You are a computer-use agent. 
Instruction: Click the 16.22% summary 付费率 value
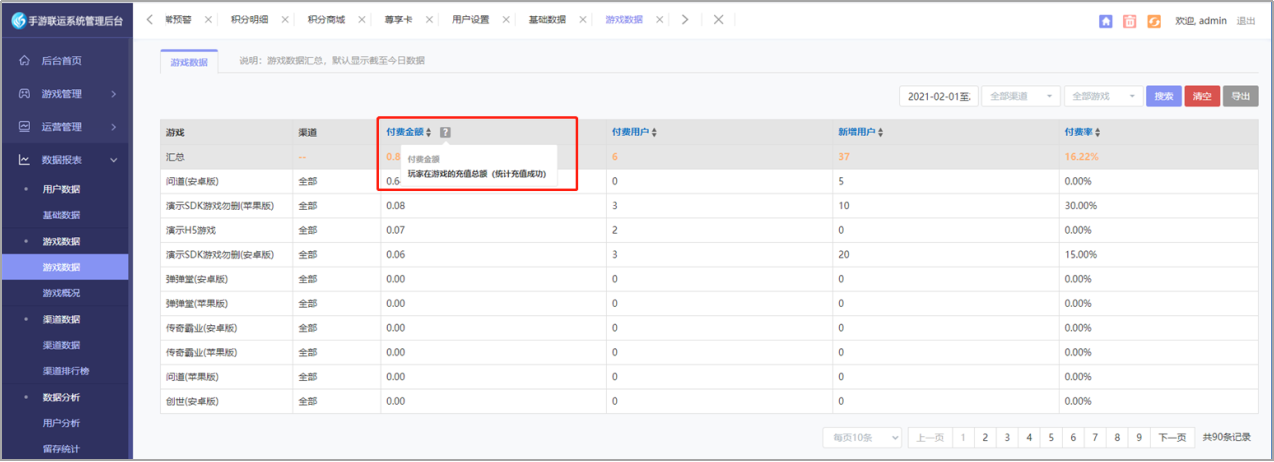click(1081, 157)
